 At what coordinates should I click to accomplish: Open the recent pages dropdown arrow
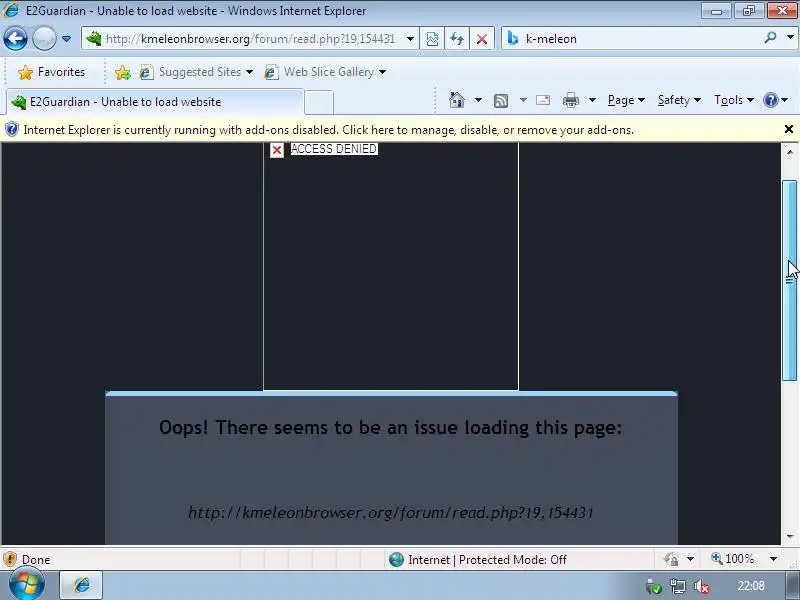(66, 39)
